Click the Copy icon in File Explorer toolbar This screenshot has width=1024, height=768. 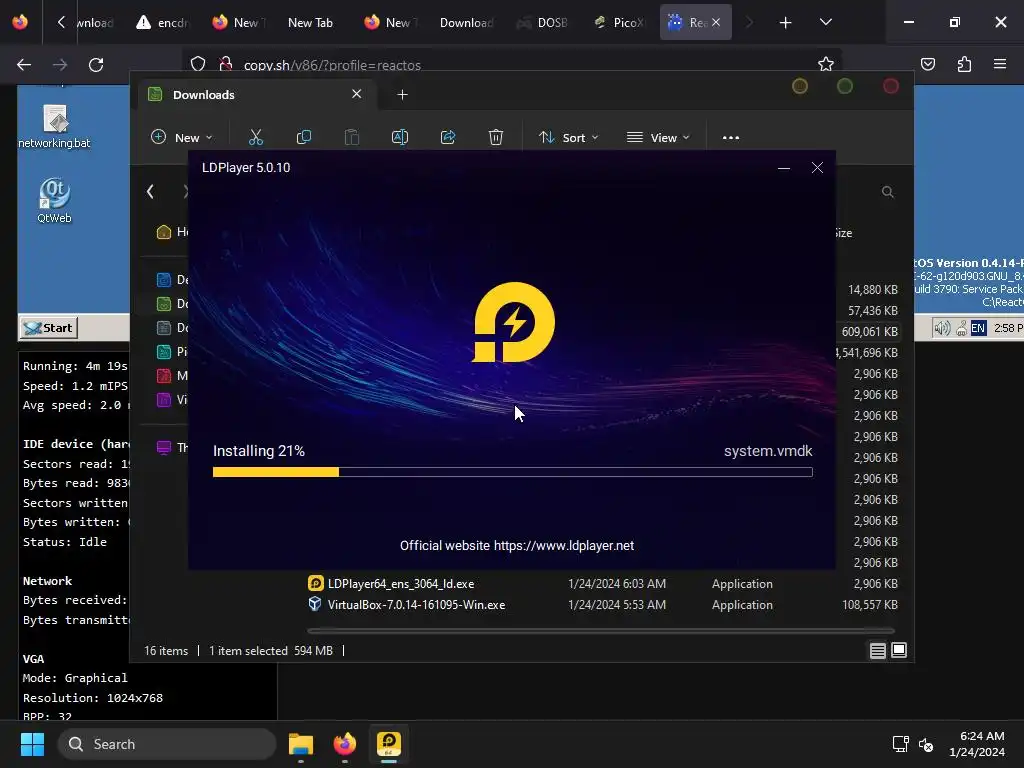[x=304, y=137]
